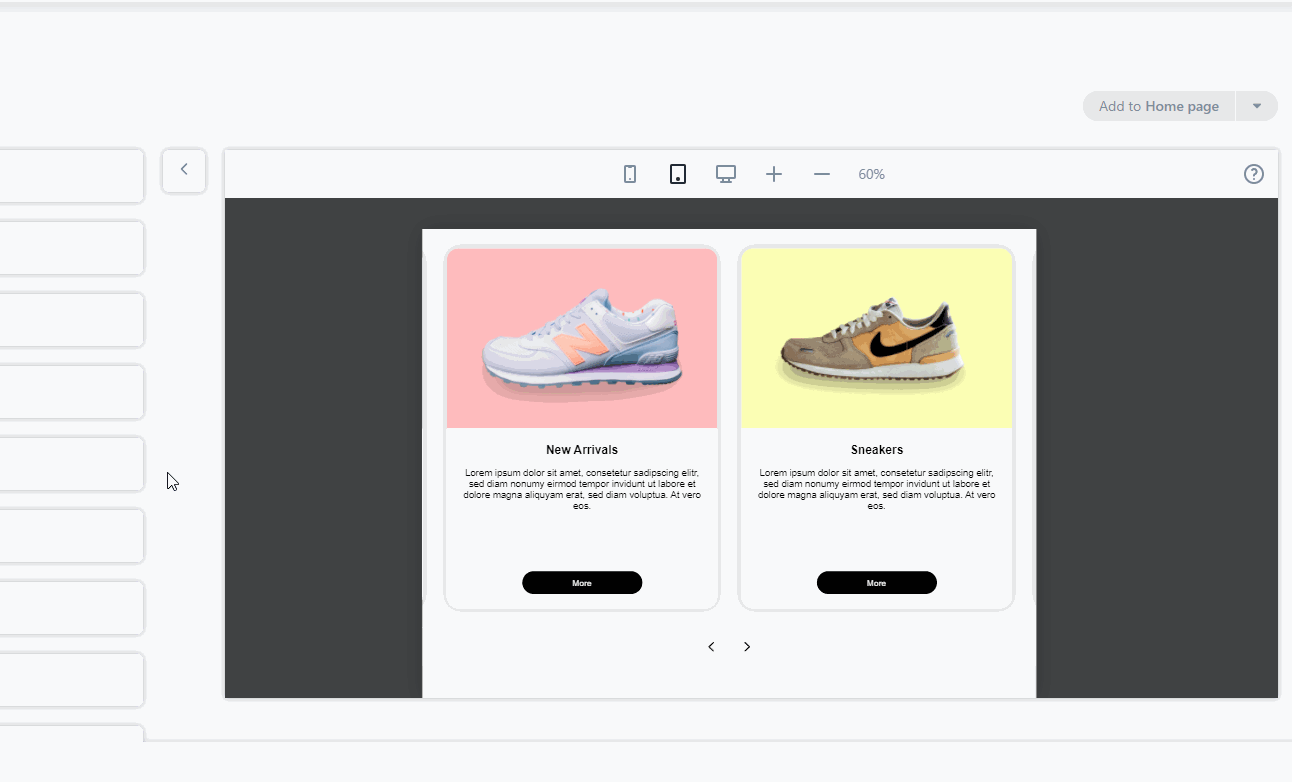Click the Add to Home page button
Image resolution: width=1292 pixels, height=782 pixels.
click(1159, 106)
